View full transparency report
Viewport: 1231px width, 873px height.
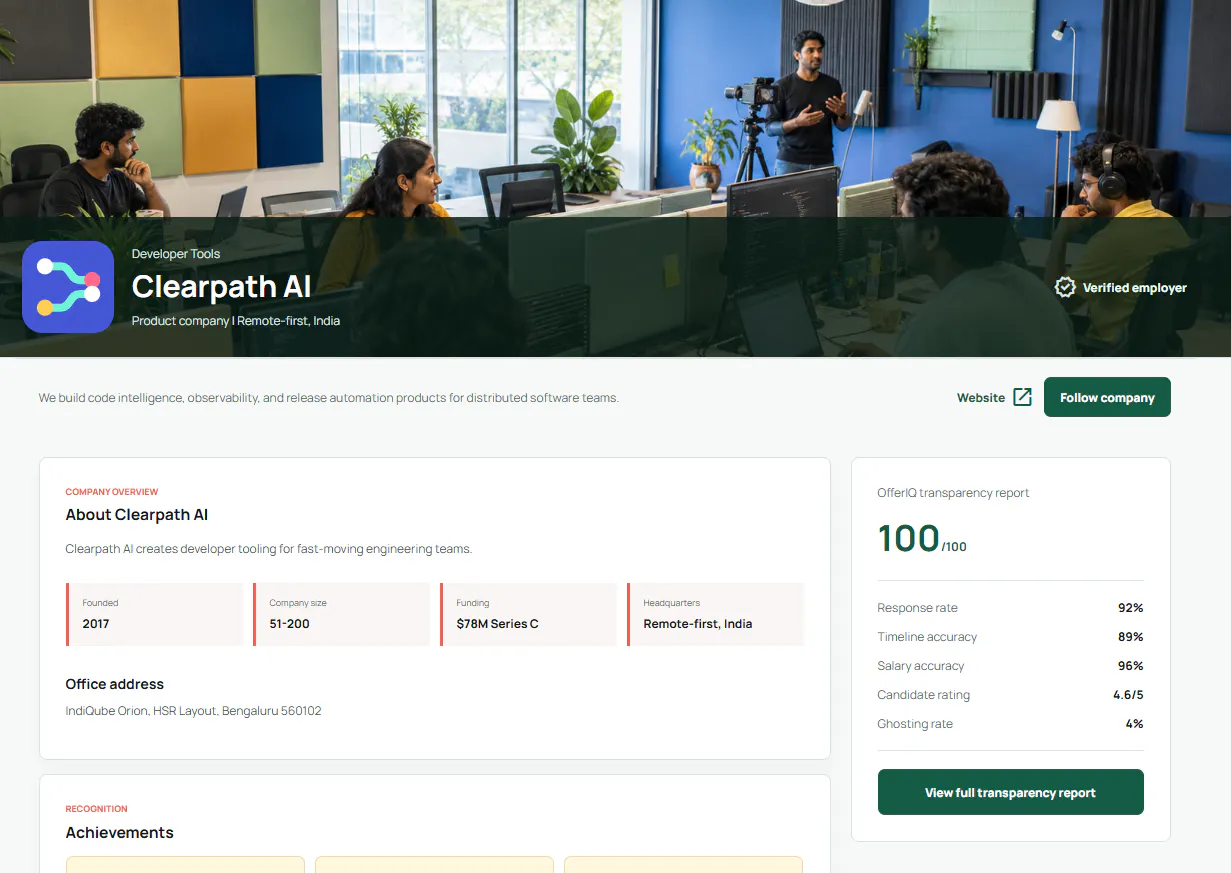click(1010, 792)
